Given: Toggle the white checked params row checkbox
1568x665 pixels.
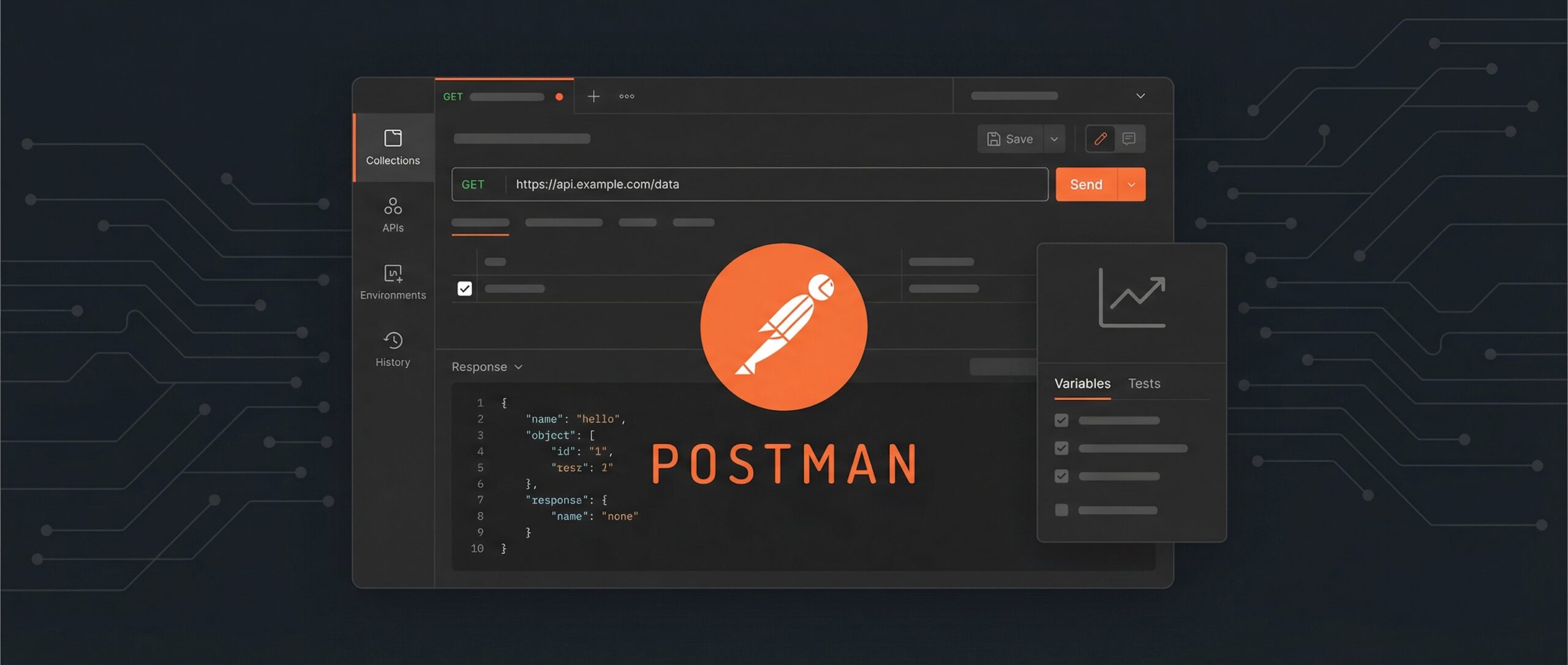Looking at the screenshot, I should (465, 288).
